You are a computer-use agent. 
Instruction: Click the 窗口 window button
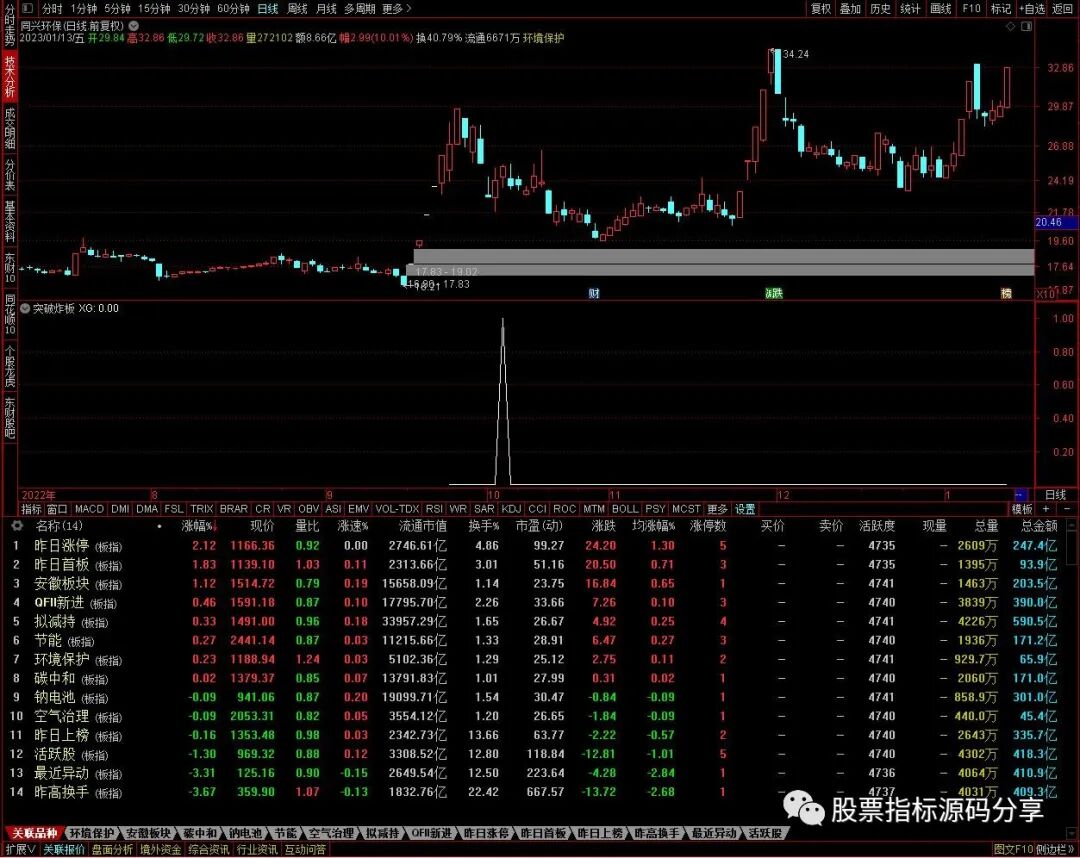click(x=56, y=509)
